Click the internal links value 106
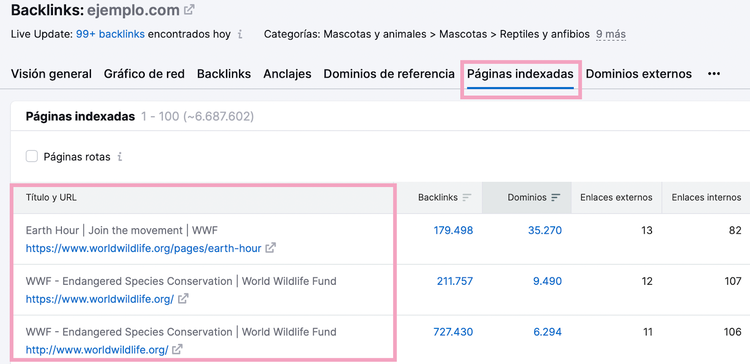This screenshot has height=364, width=750. click(x=733, y=332)
